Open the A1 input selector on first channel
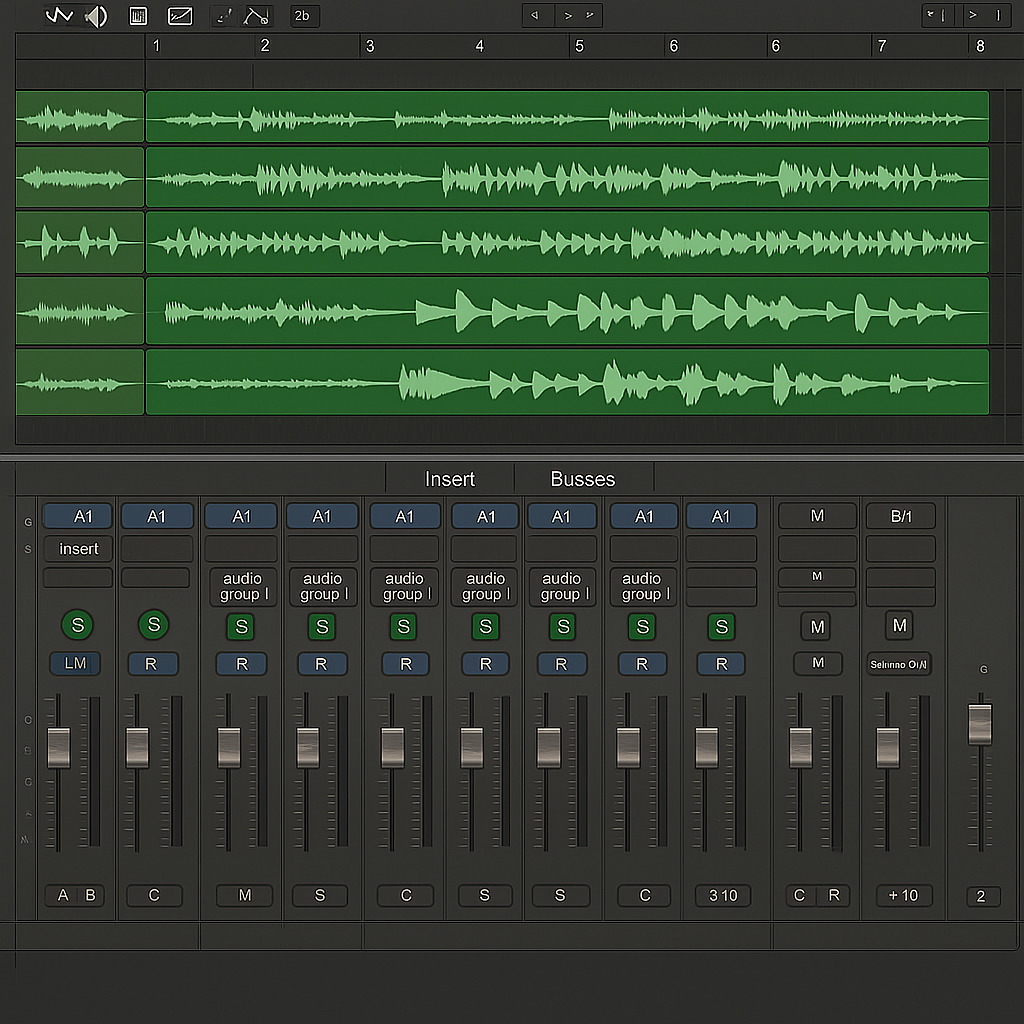The image size is (1024, 1024). tap(78, 516)
